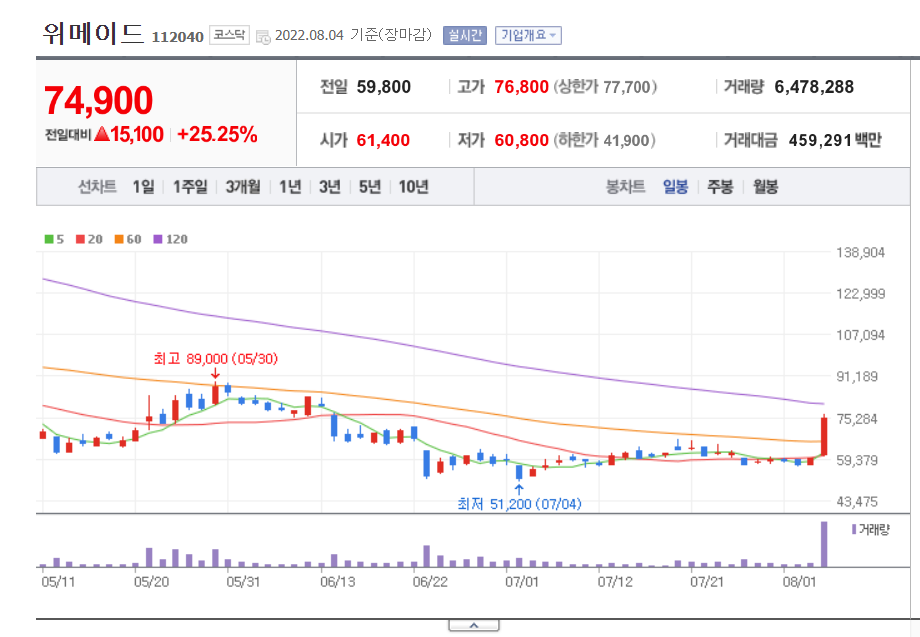Image resolution: width=920 pixels, height=637 pixels.
Task: Click the calendar icon beside the 2022.08.04 date
Action: coord(263,36)
